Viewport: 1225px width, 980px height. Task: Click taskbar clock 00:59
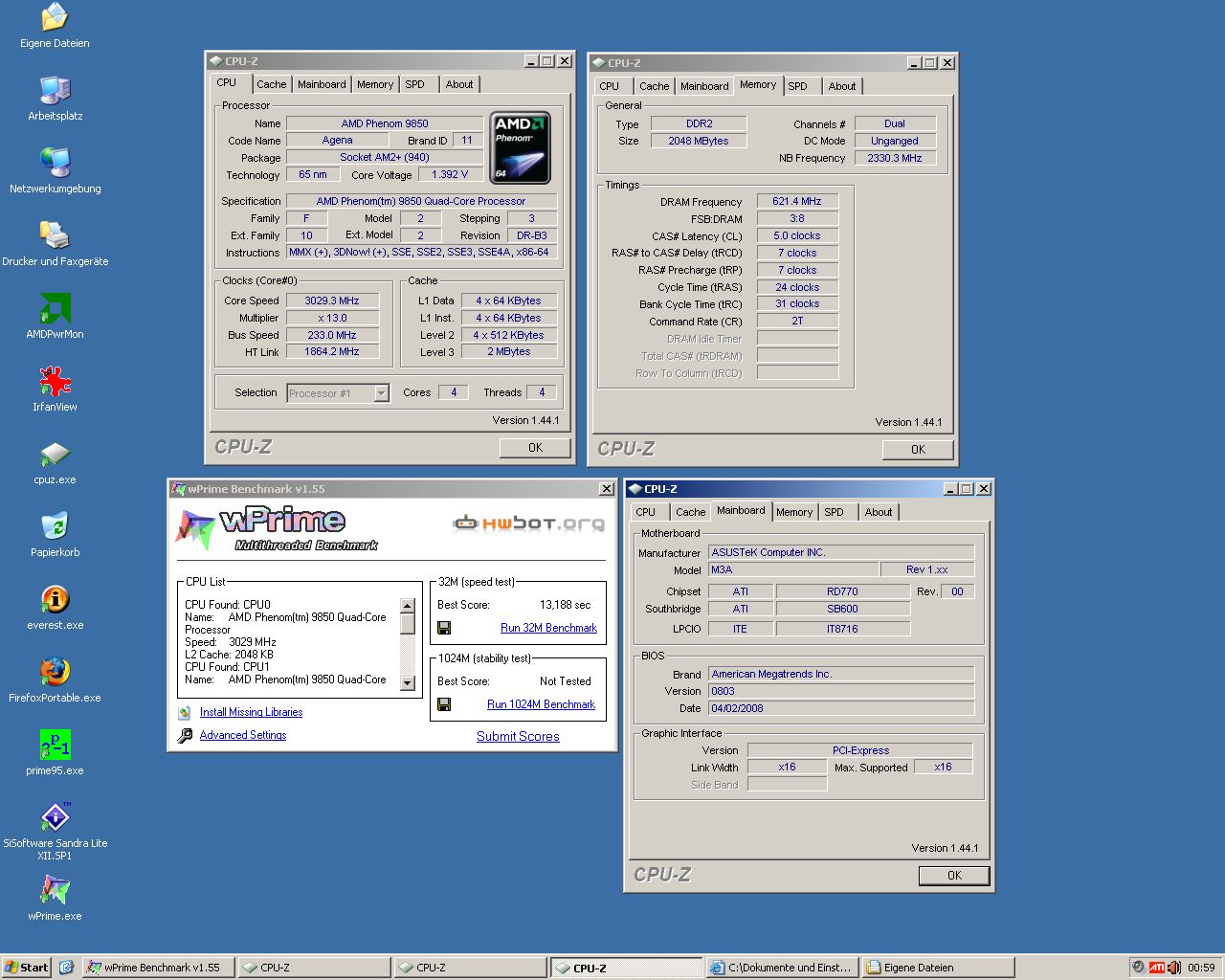pyautogui.click(x=1201, y=968)
